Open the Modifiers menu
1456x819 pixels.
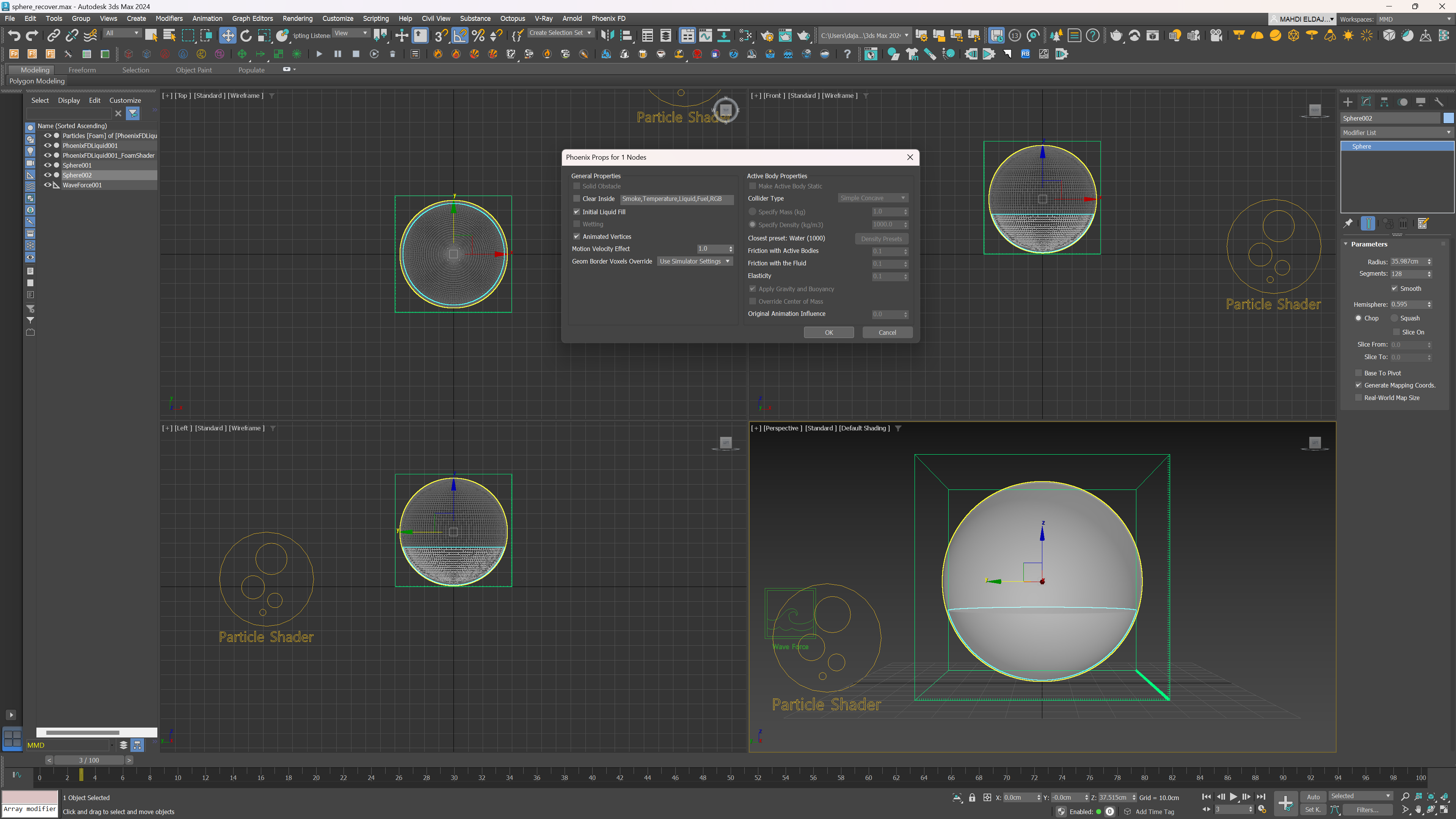coord(169,19)
